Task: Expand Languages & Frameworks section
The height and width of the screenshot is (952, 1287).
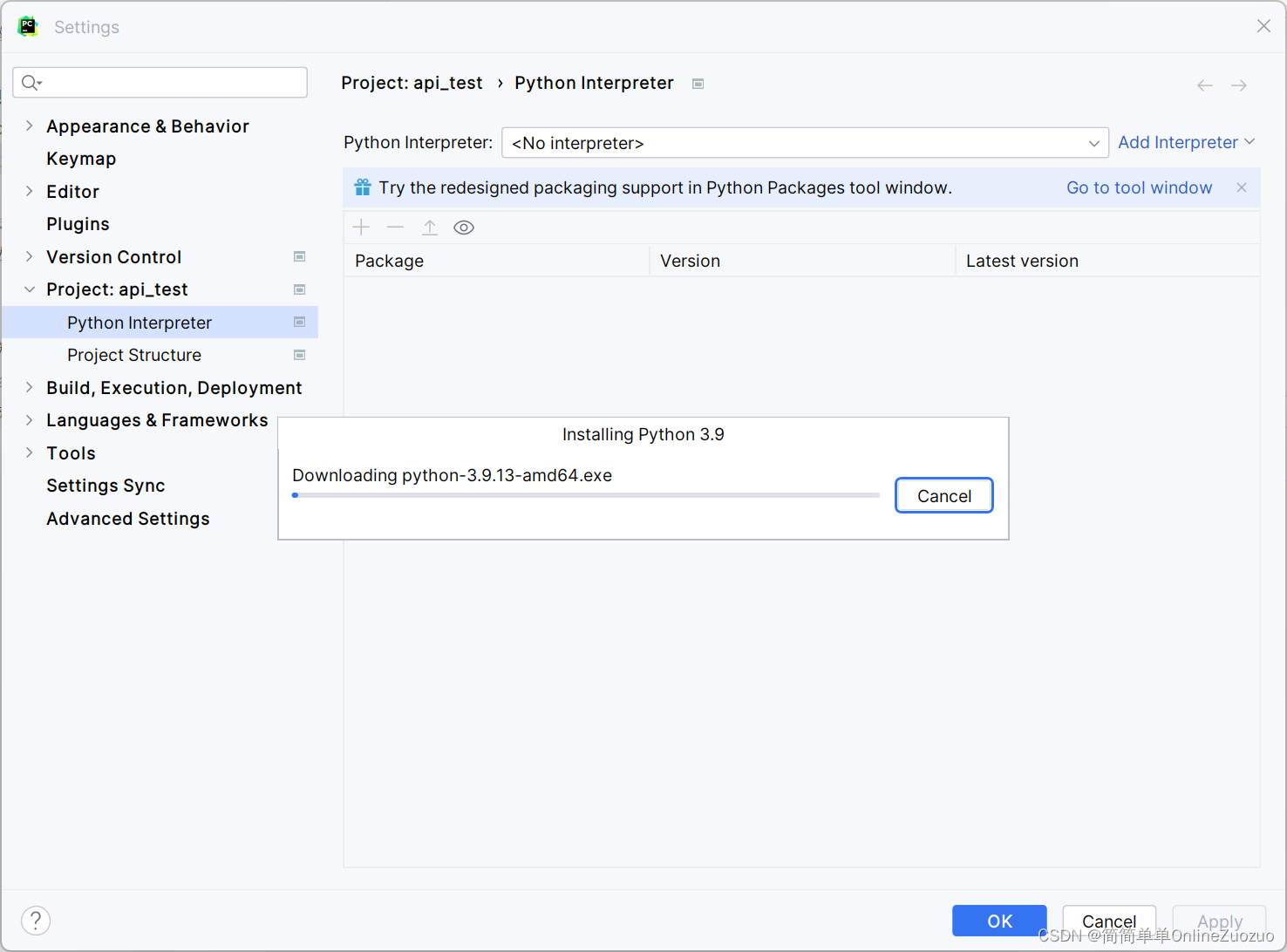Action: (x=29, y=420)
